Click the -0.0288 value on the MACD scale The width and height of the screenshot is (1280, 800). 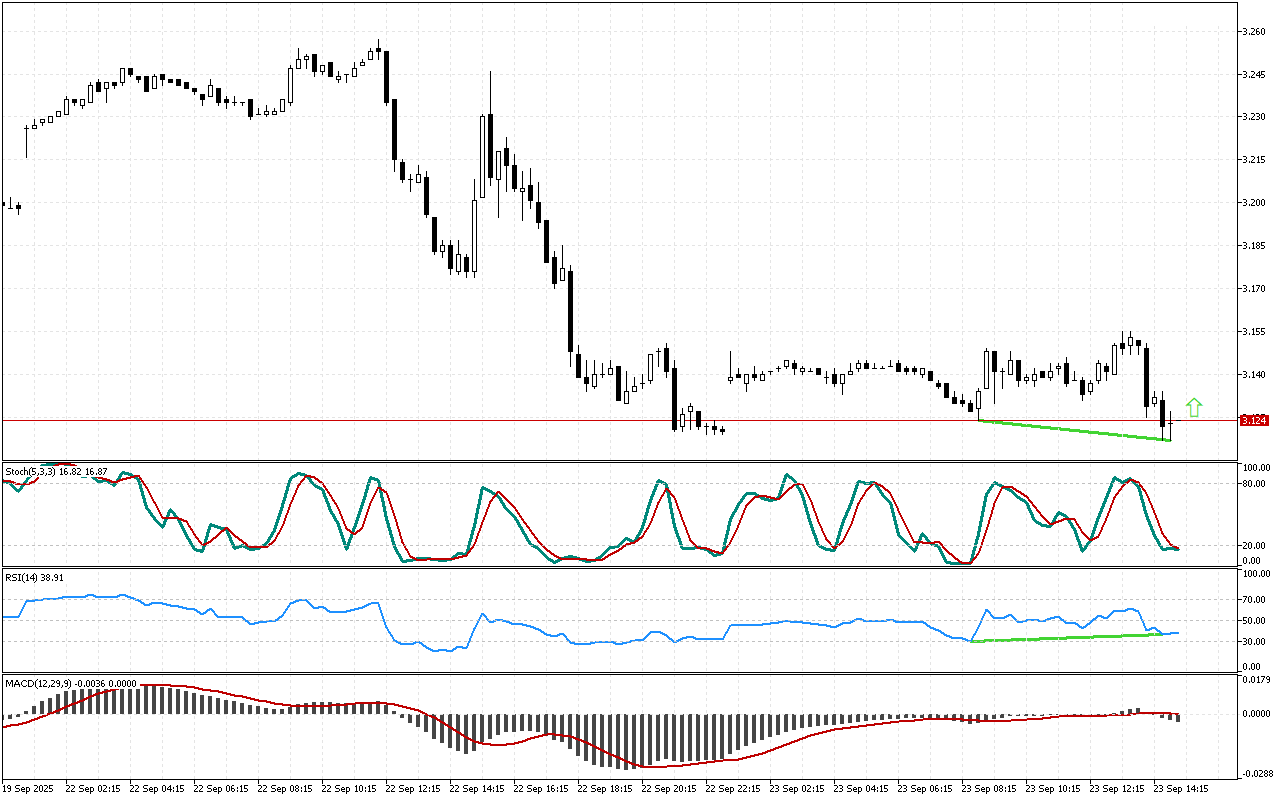(1255, 773)
